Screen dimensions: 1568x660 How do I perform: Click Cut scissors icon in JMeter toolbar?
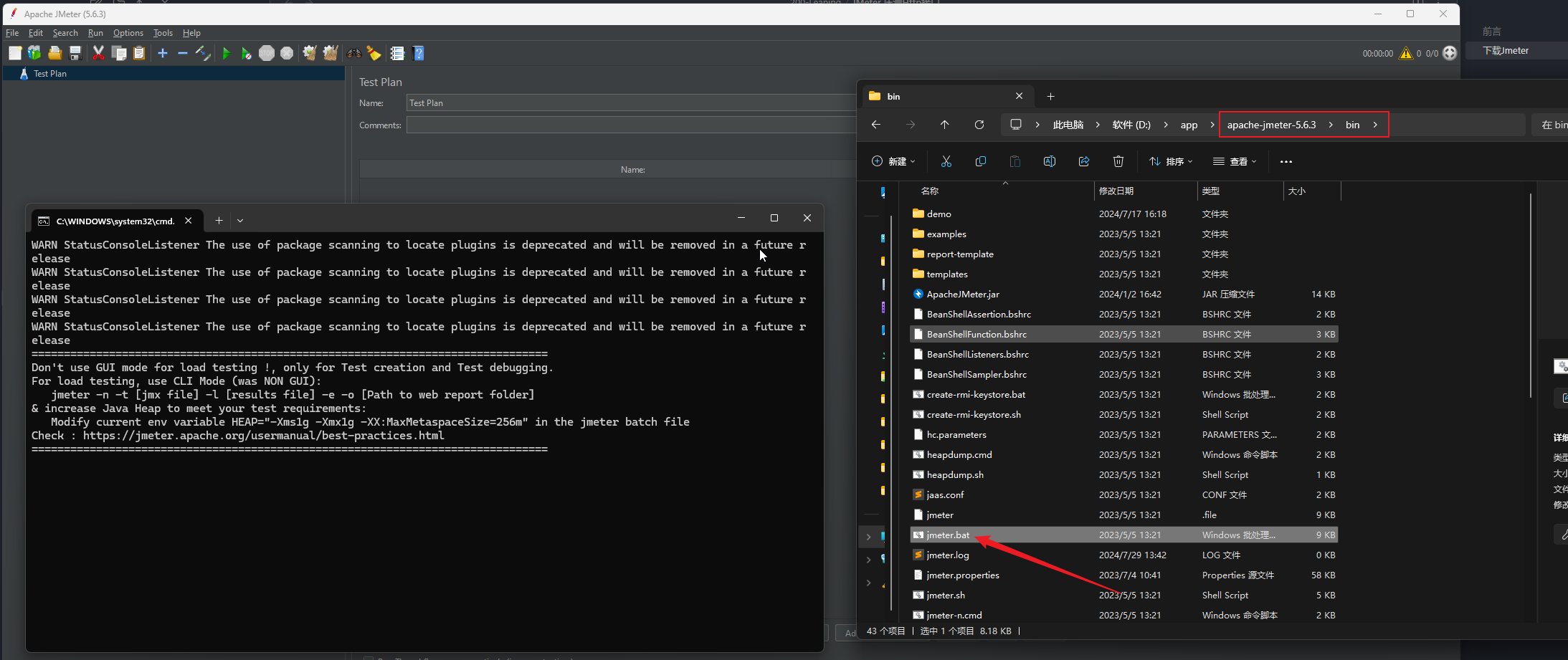point(99,53)
